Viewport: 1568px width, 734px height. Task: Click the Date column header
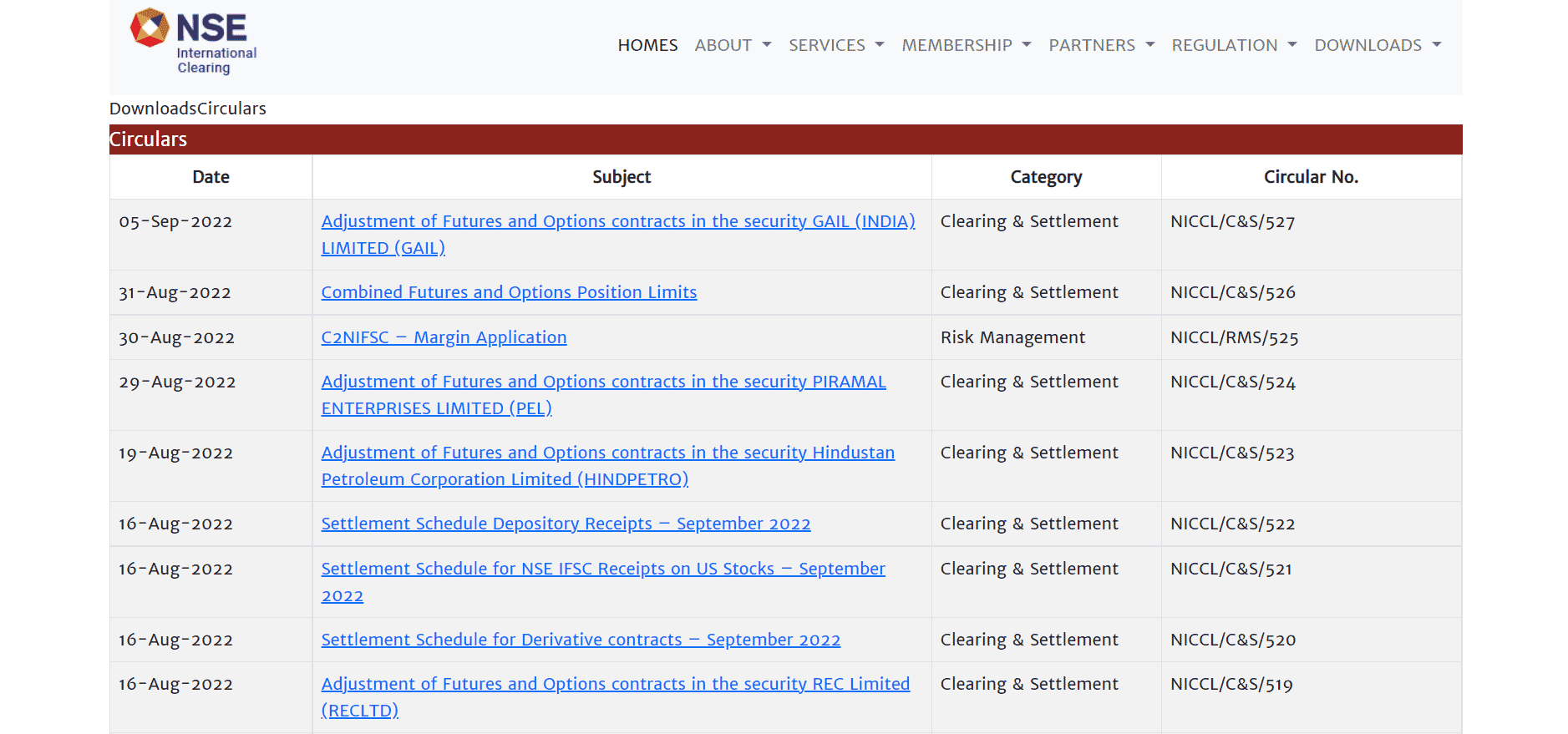(x=211, y=177)
